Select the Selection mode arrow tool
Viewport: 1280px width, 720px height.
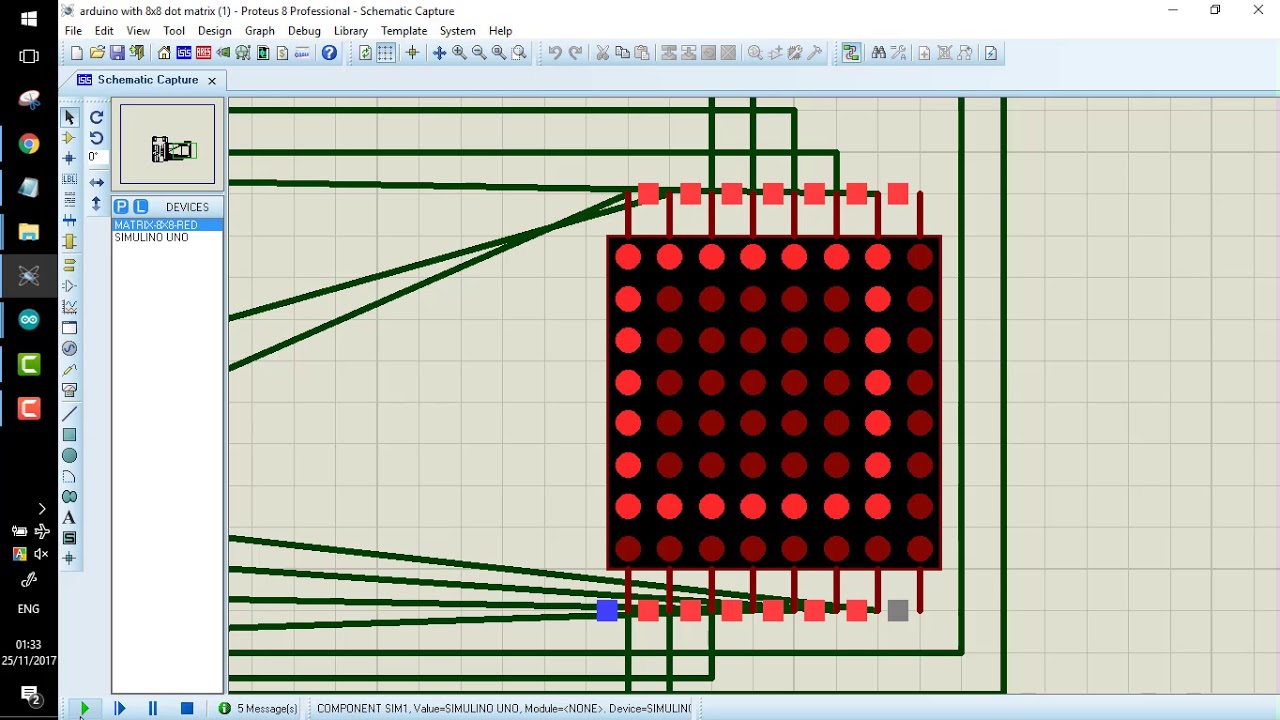(x=69, y=117)
